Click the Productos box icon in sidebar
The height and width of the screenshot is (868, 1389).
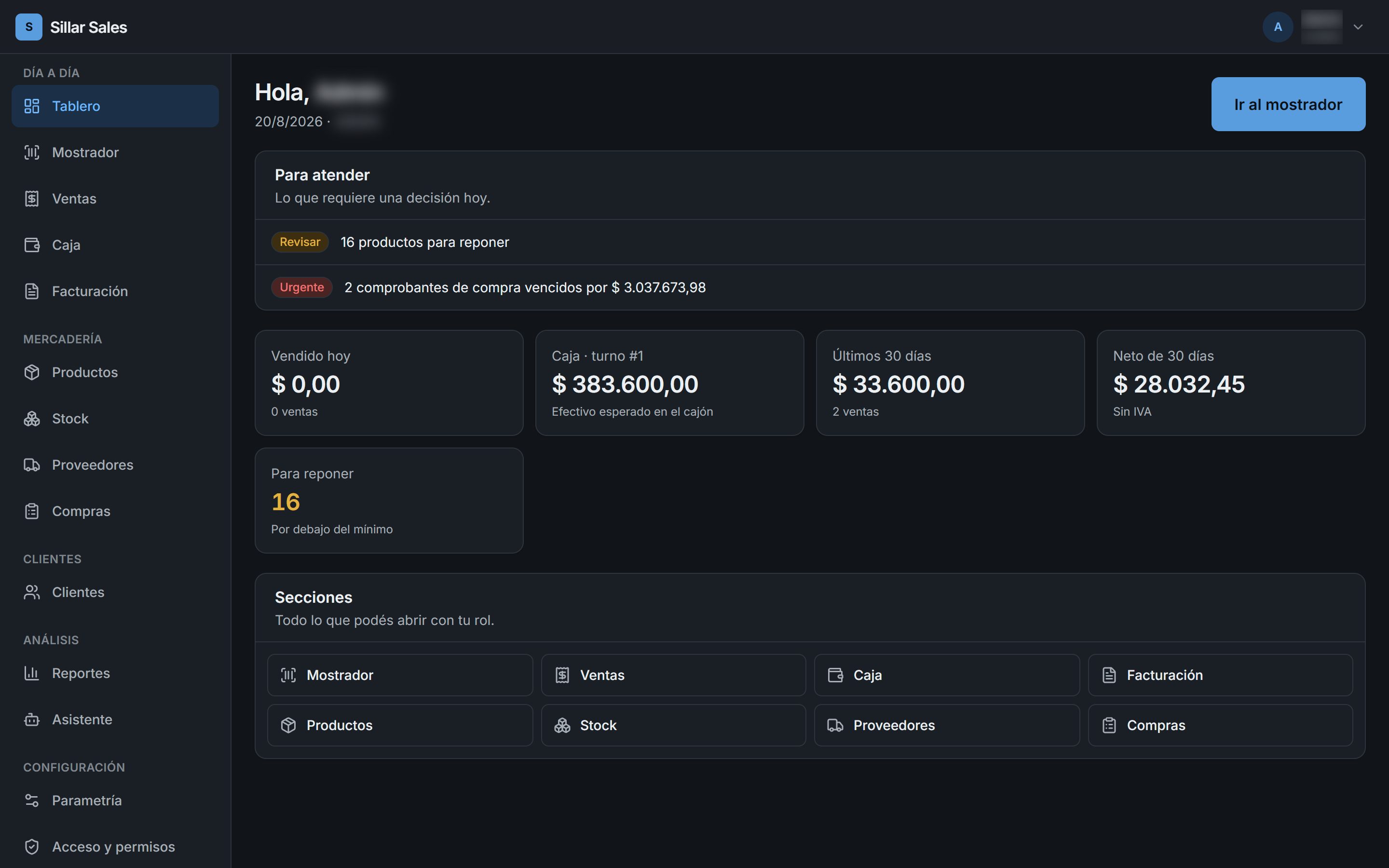[x=31, y=373]
